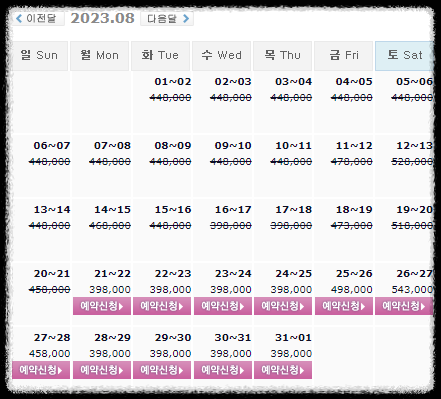Click the struck-through 458,000 under 20~21
441x399 pixels.
(49, 289)
